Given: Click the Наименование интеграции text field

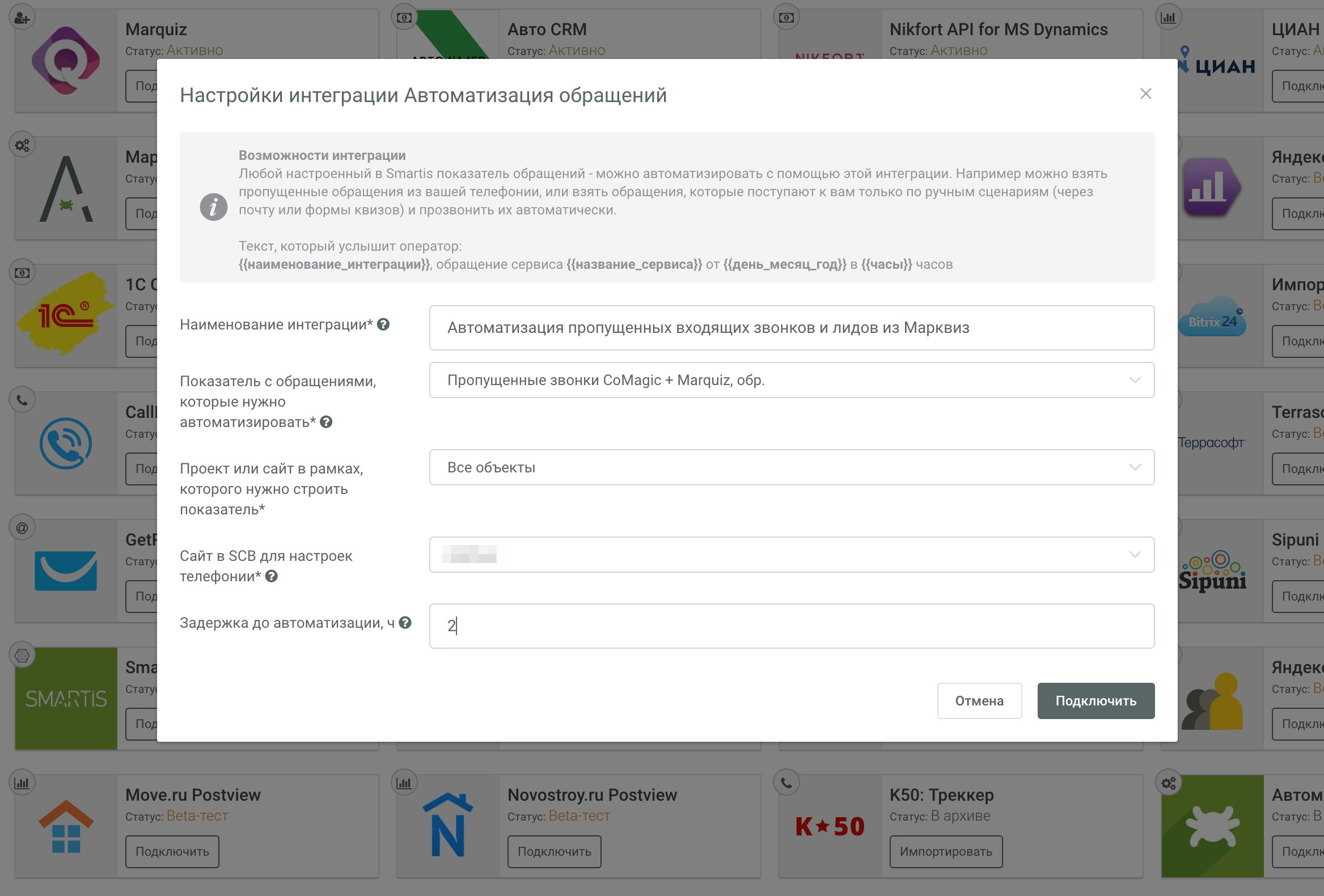Looking at the screenshot, I should [792, 328].
